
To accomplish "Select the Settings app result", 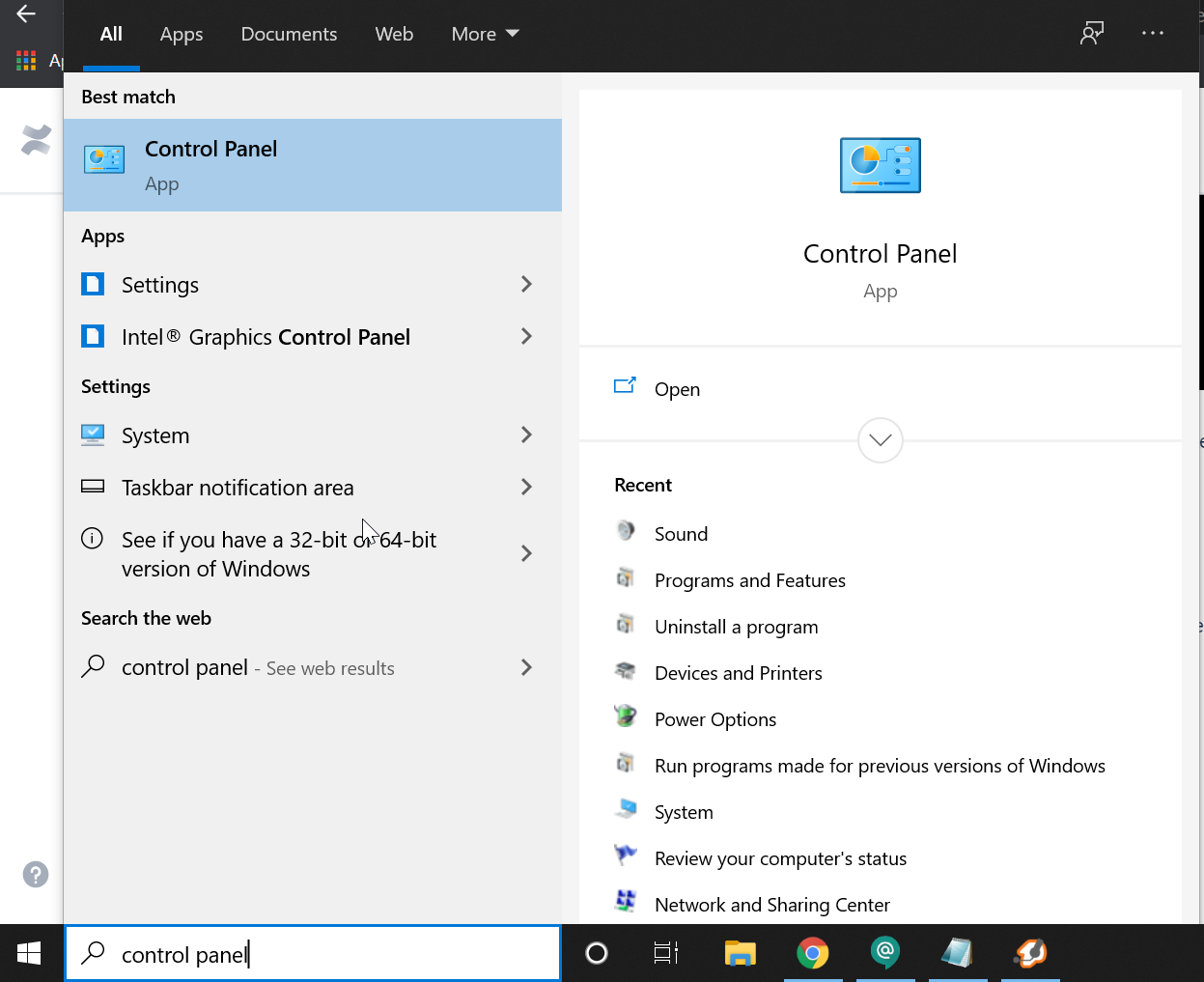I will click(x=312, y=285).
